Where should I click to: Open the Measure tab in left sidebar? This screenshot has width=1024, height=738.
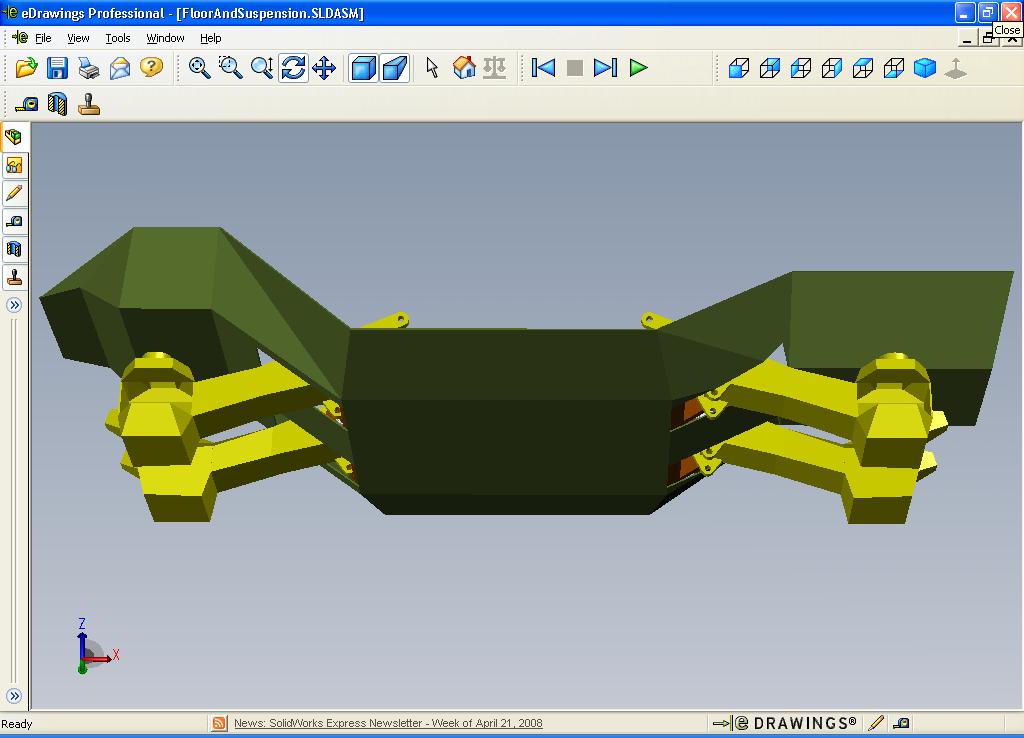coord(14,221)
